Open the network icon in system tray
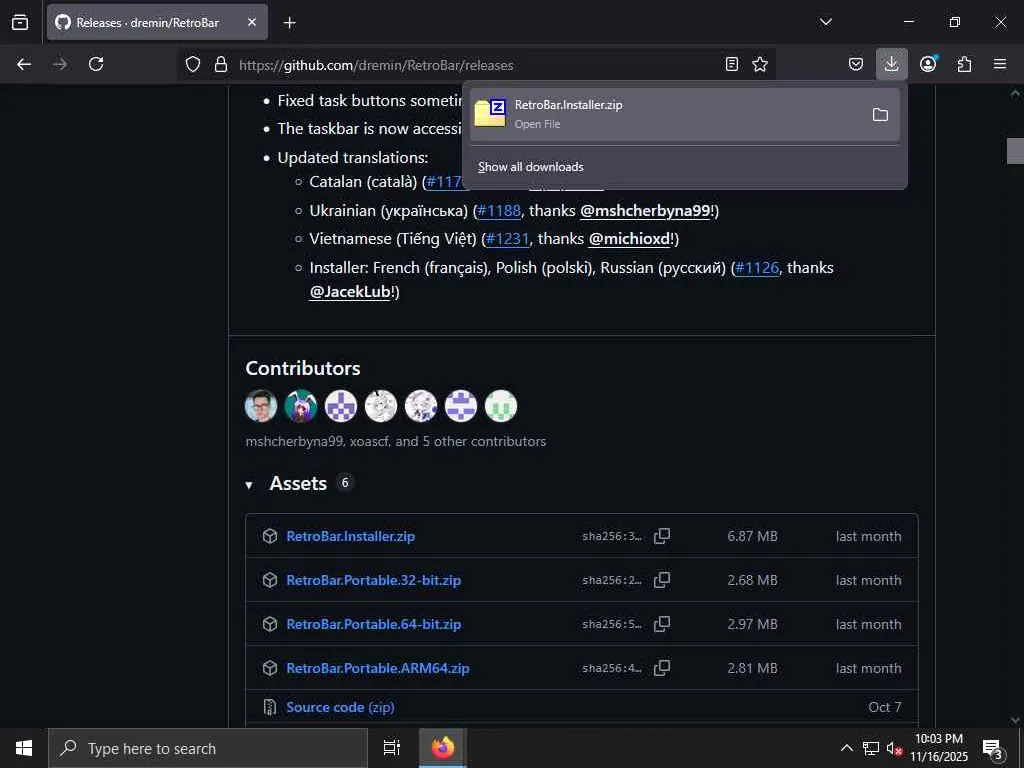1024x768 pixels. point(871,748)
